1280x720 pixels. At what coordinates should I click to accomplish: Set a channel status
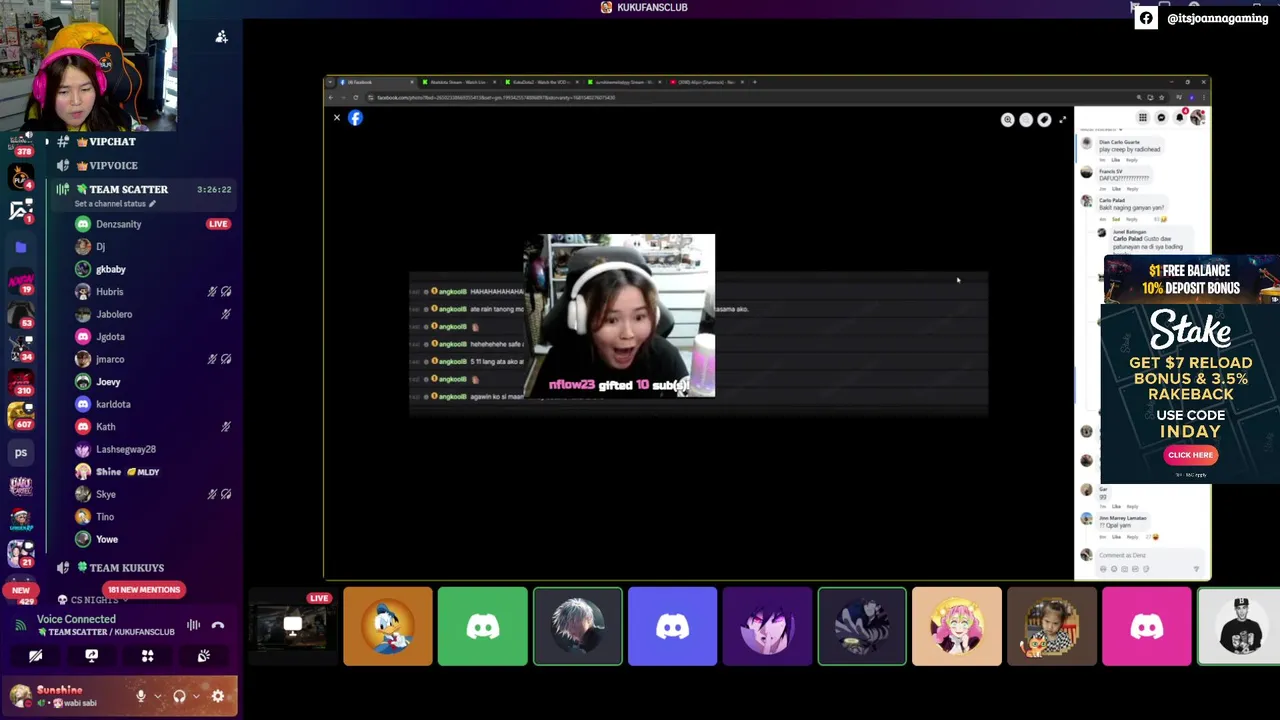tap(115, 204)
